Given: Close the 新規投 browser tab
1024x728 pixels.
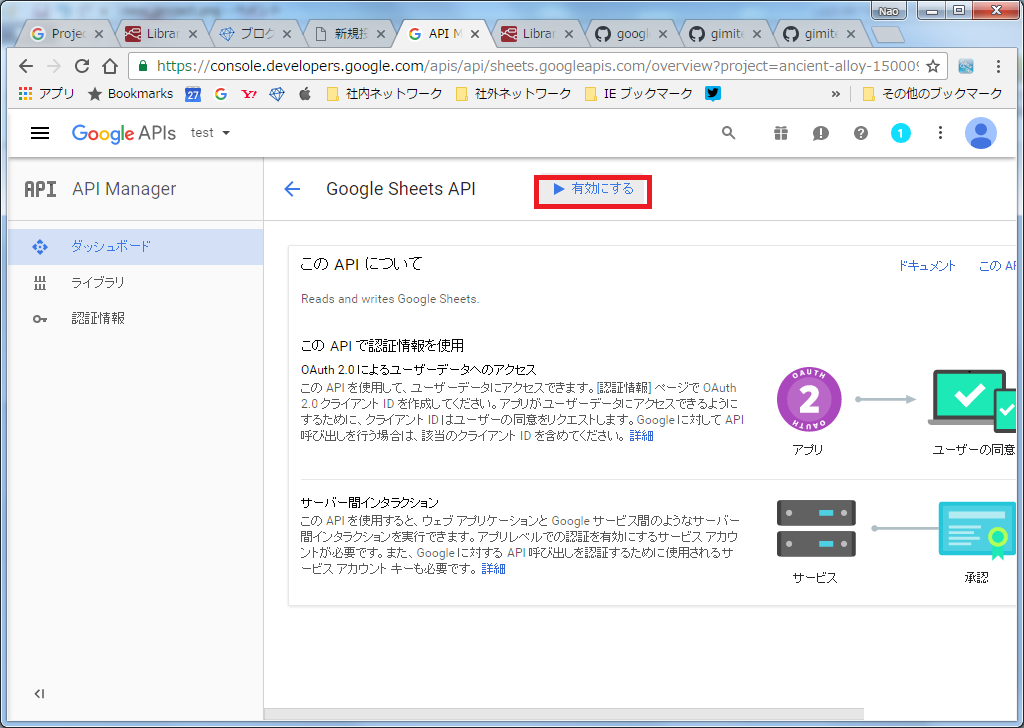Looking at the screenshot, I should click(x=381, y=34).
